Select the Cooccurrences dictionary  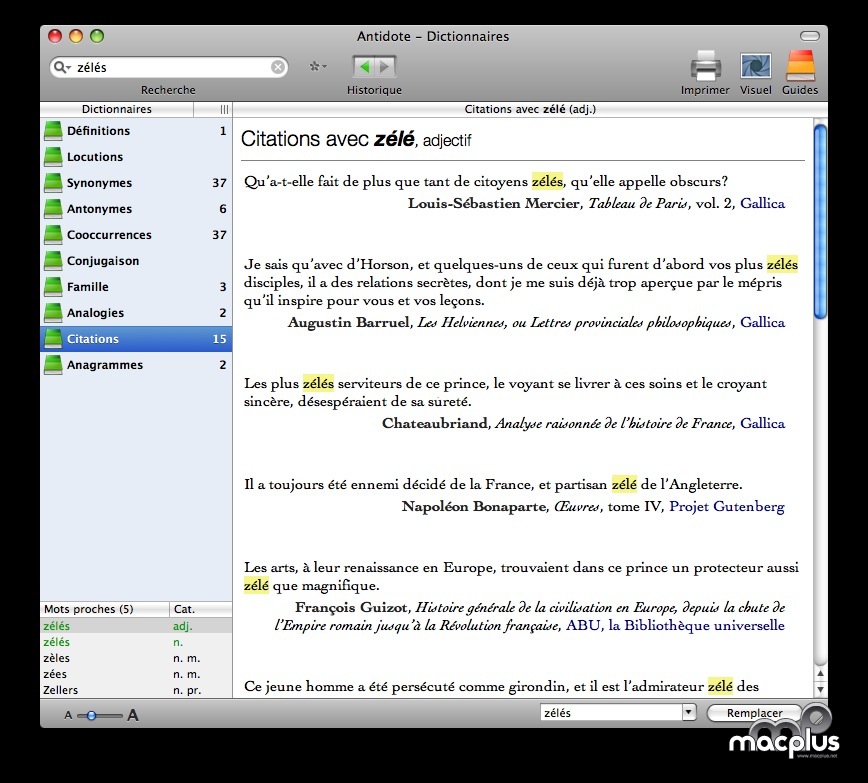(136, 235)
